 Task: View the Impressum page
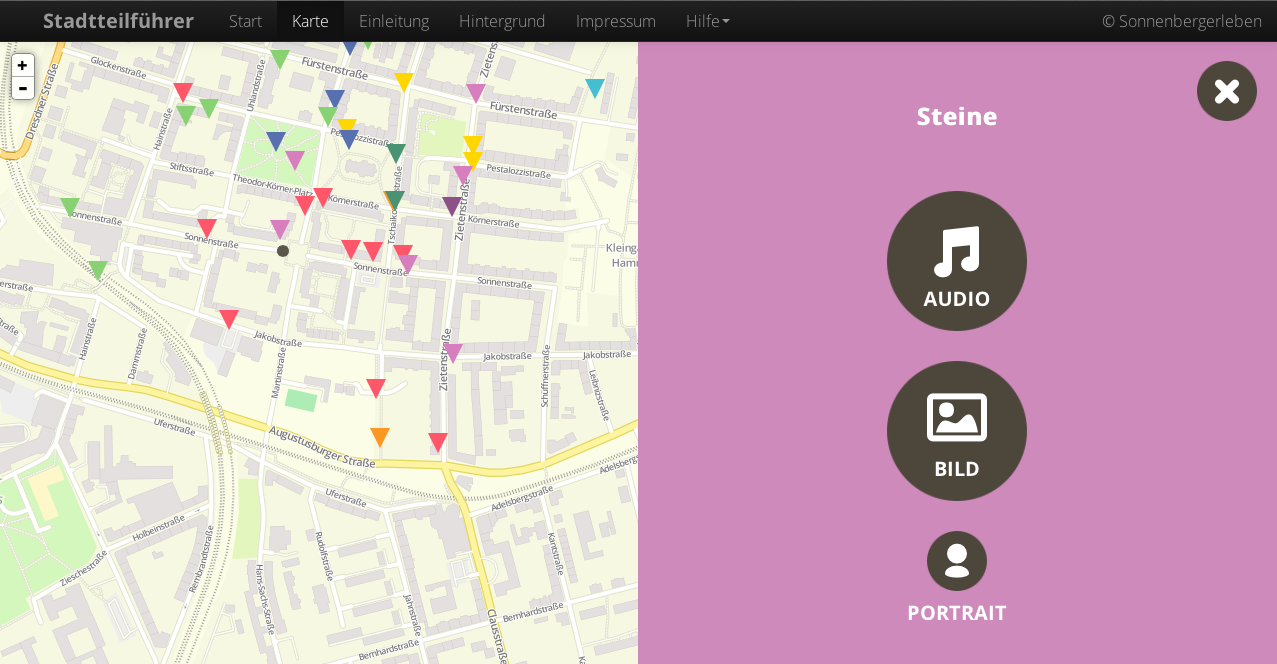click(615, 21)
